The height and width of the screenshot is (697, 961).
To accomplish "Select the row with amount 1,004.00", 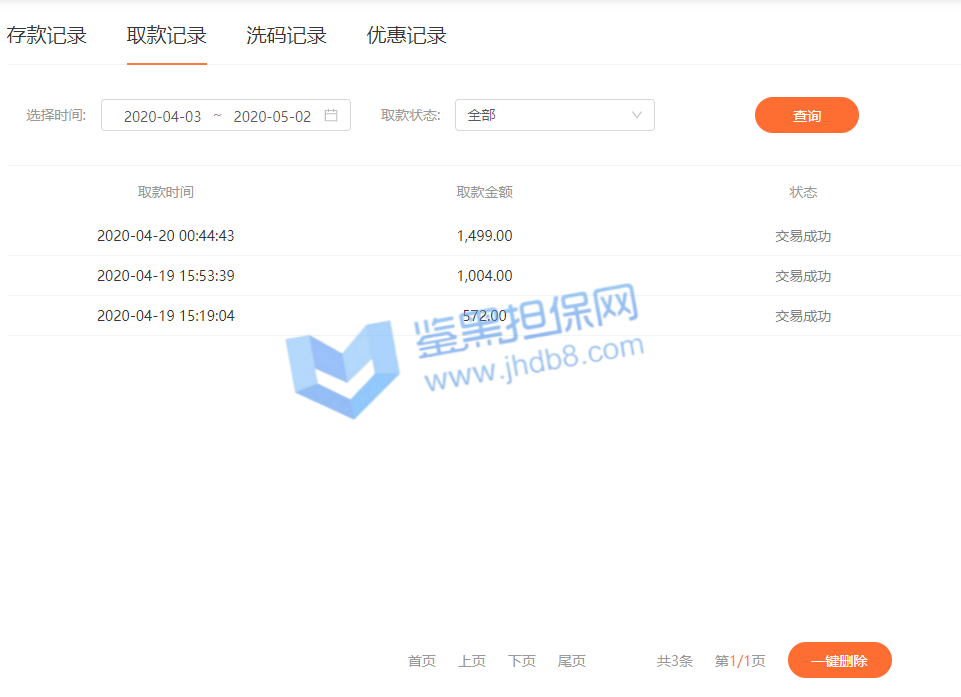I will (x=484, y=276).
